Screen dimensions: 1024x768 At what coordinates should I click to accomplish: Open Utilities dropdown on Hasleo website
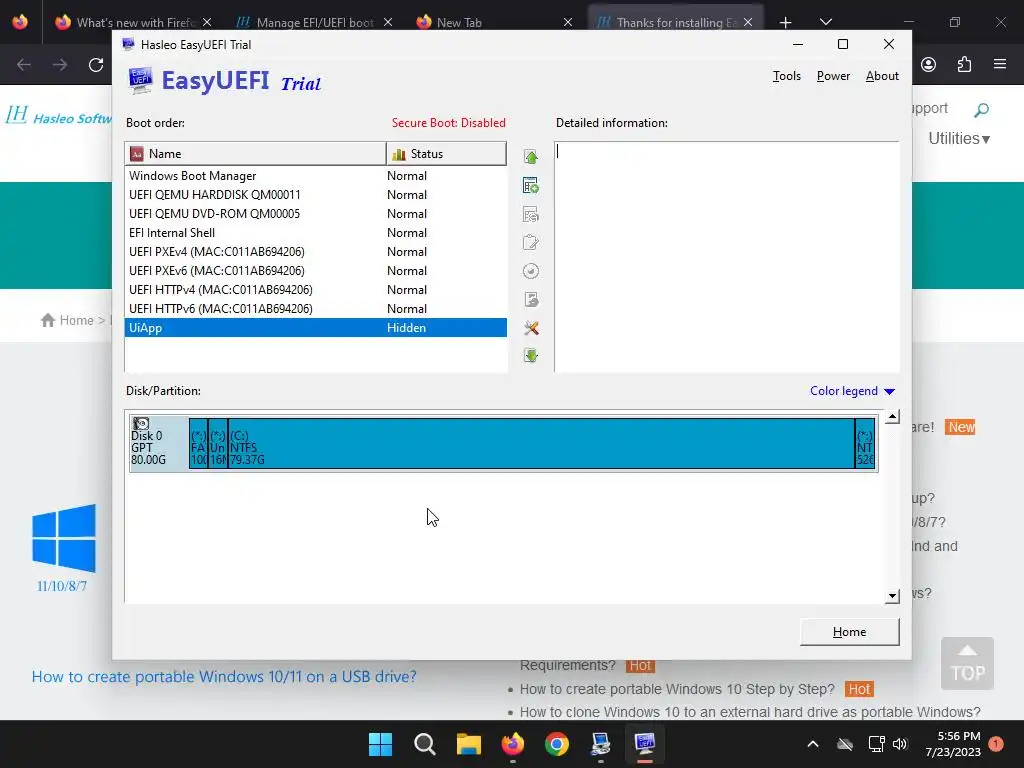(x=959, y=138)
